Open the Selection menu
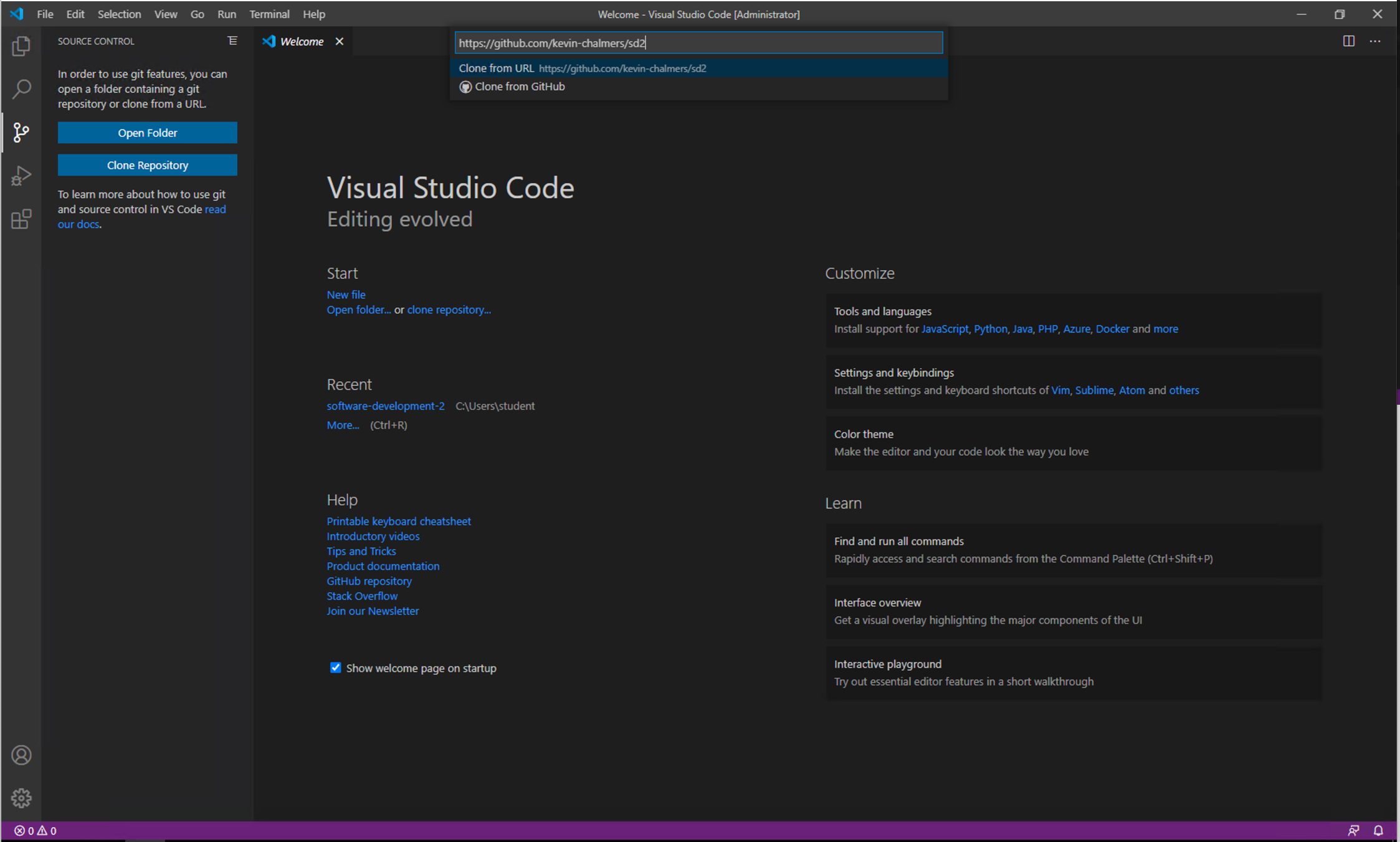Screen dimensions: 1400x842 click(x=119, y=14)
